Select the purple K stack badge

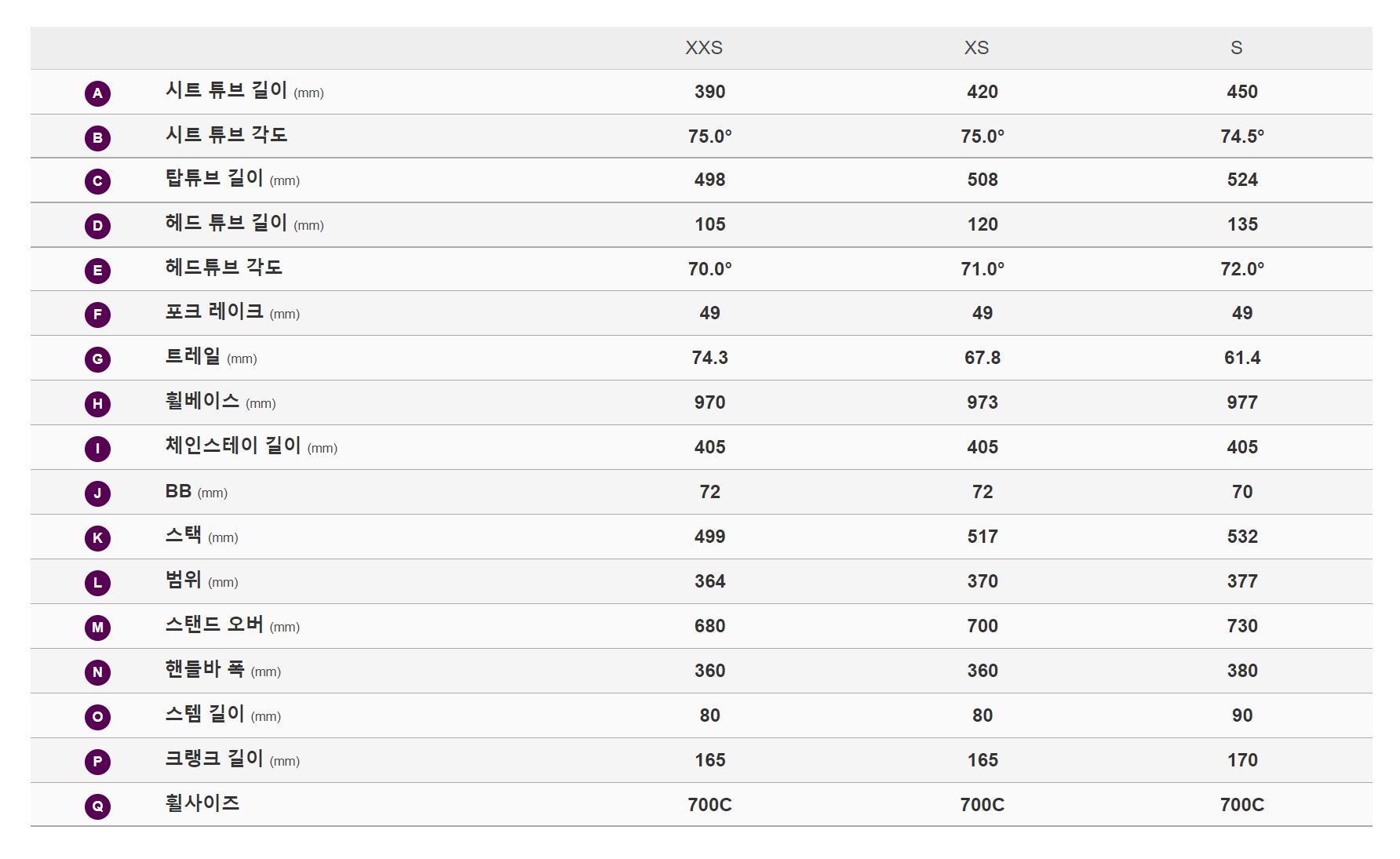(97, 538)
